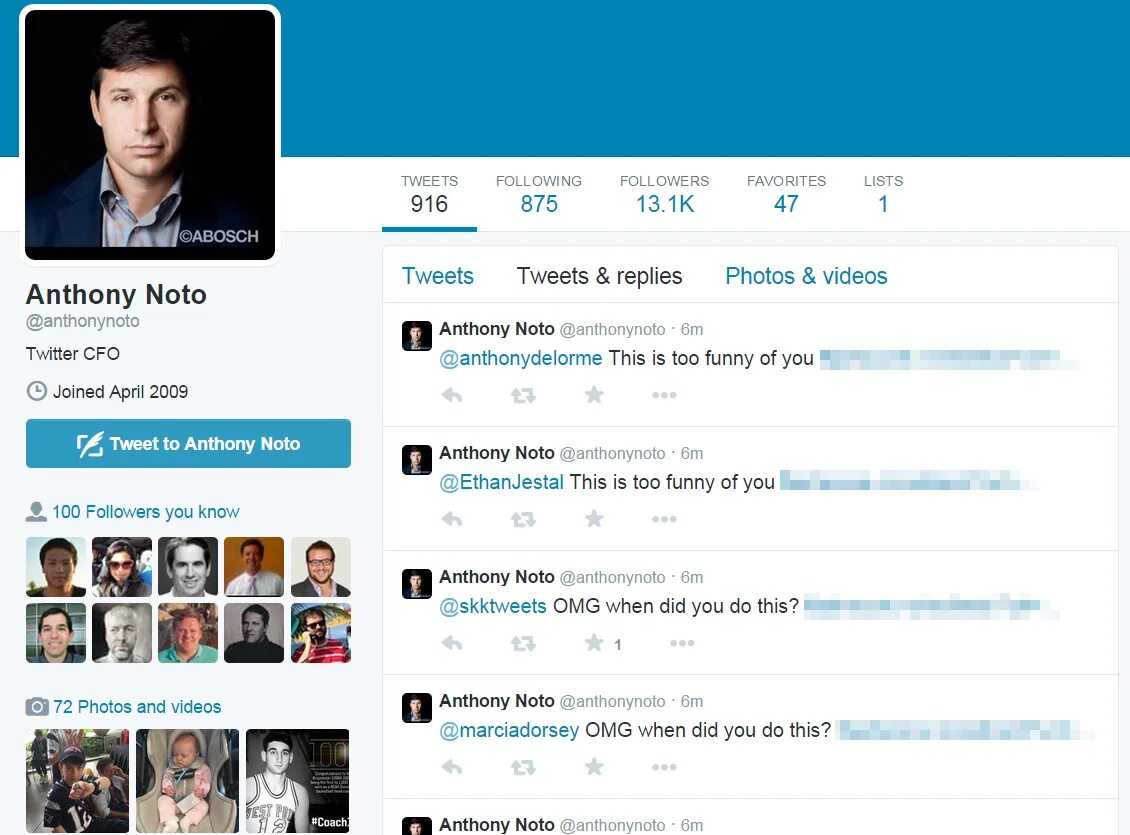Screen dimensions: 1130x835
Task: Open the large Anthony Noto profile photo
Action: pos(150,135)
